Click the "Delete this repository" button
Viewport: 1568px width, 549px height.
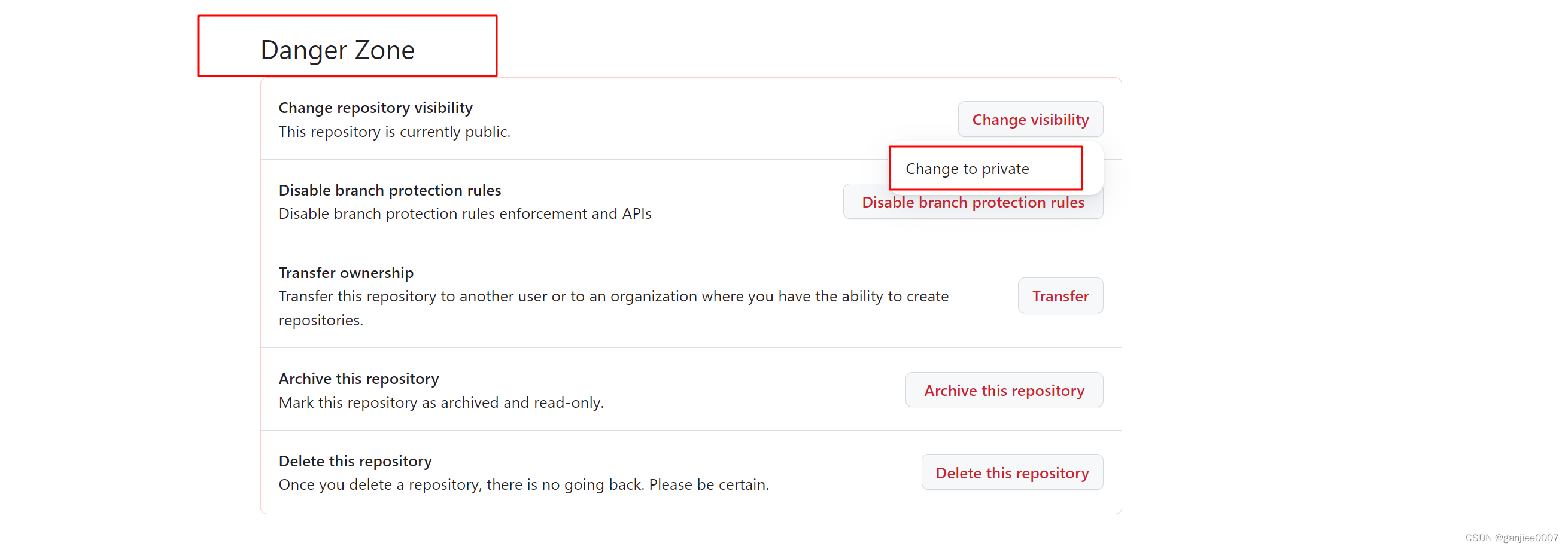tap(1012, 472)
